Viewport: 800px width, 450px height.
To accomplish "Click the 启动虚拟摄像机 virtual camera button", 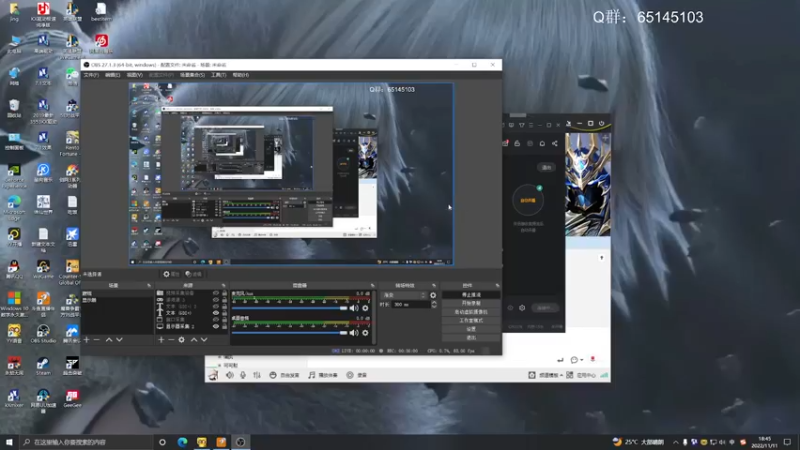I will click(x=471, y=312).
